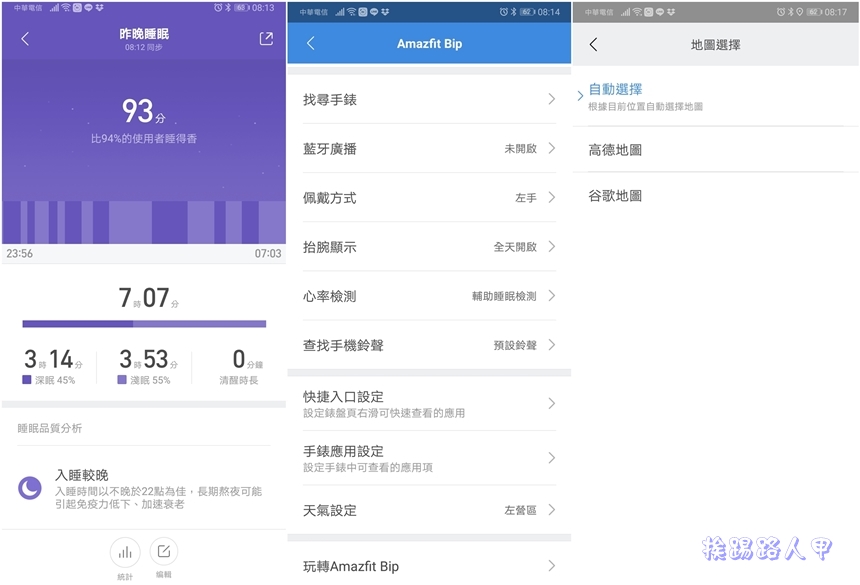
Task: Tap back arrow on sleep screen
Action: tap(25, 38)
